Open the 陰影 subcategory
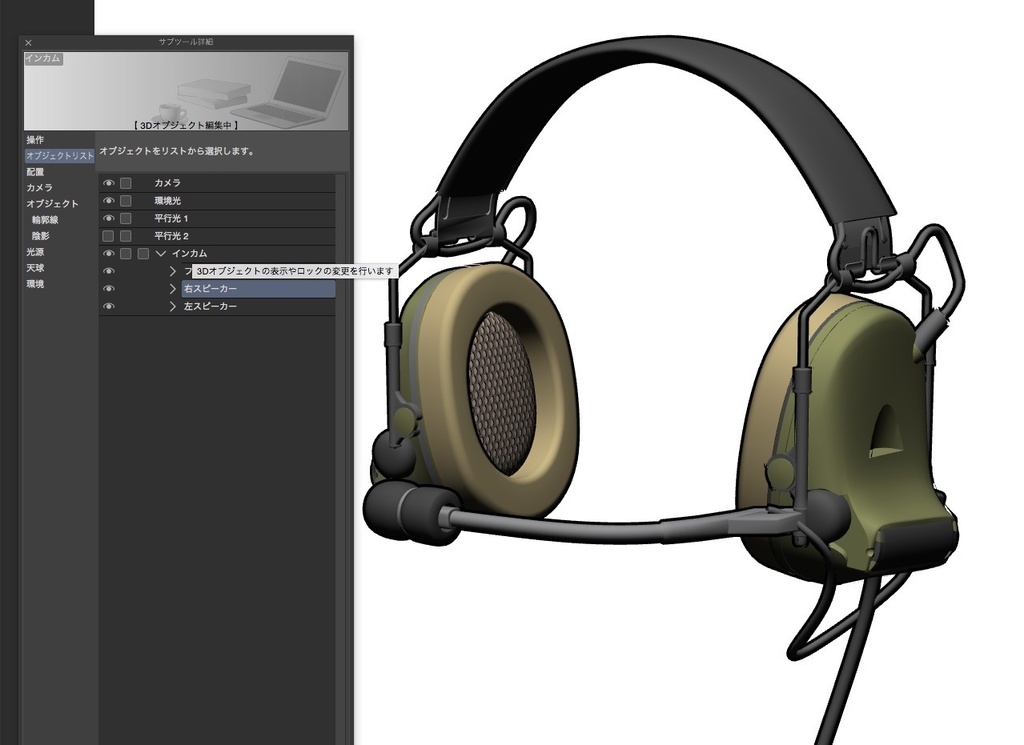Viewport: 1024px width, 745px height. (x=40, y=236)
